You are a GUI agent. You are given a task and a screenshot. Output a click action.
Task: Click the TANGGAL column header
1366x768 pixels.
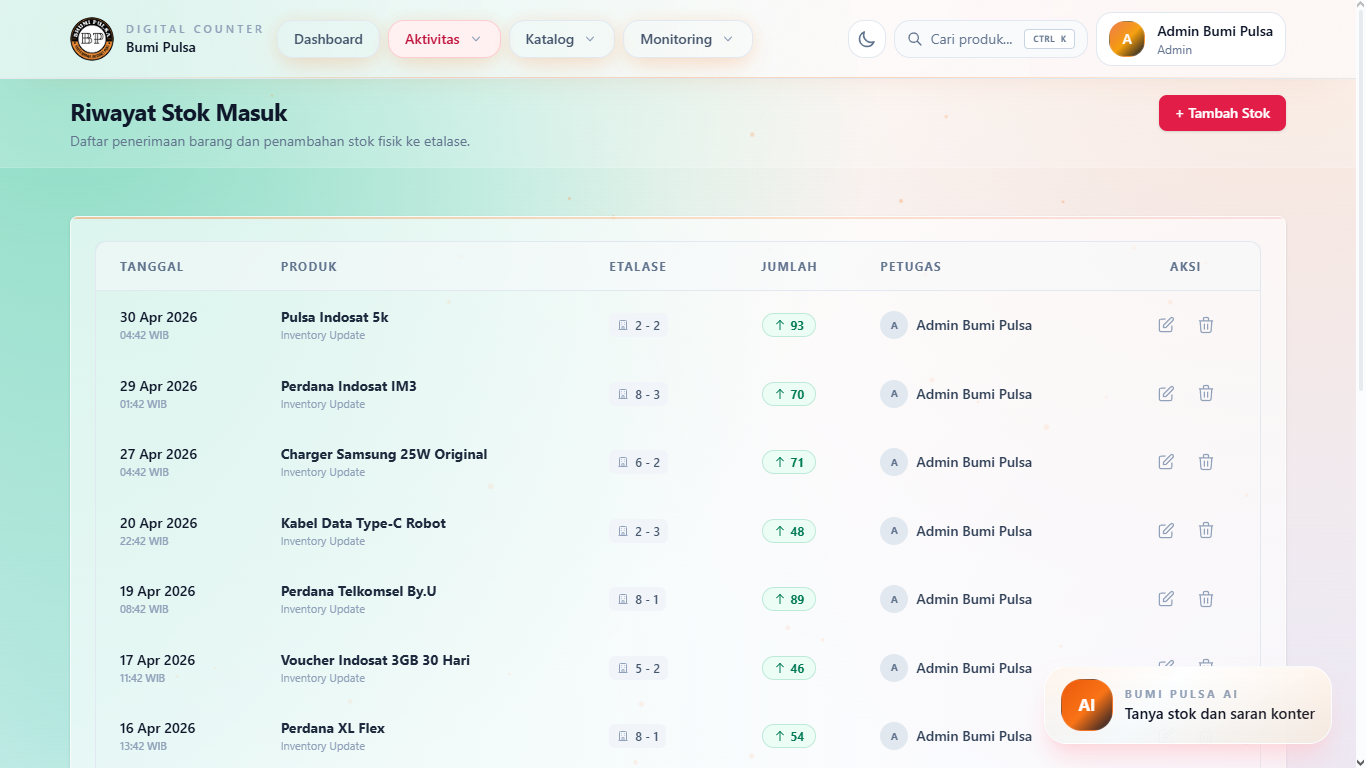152,267
